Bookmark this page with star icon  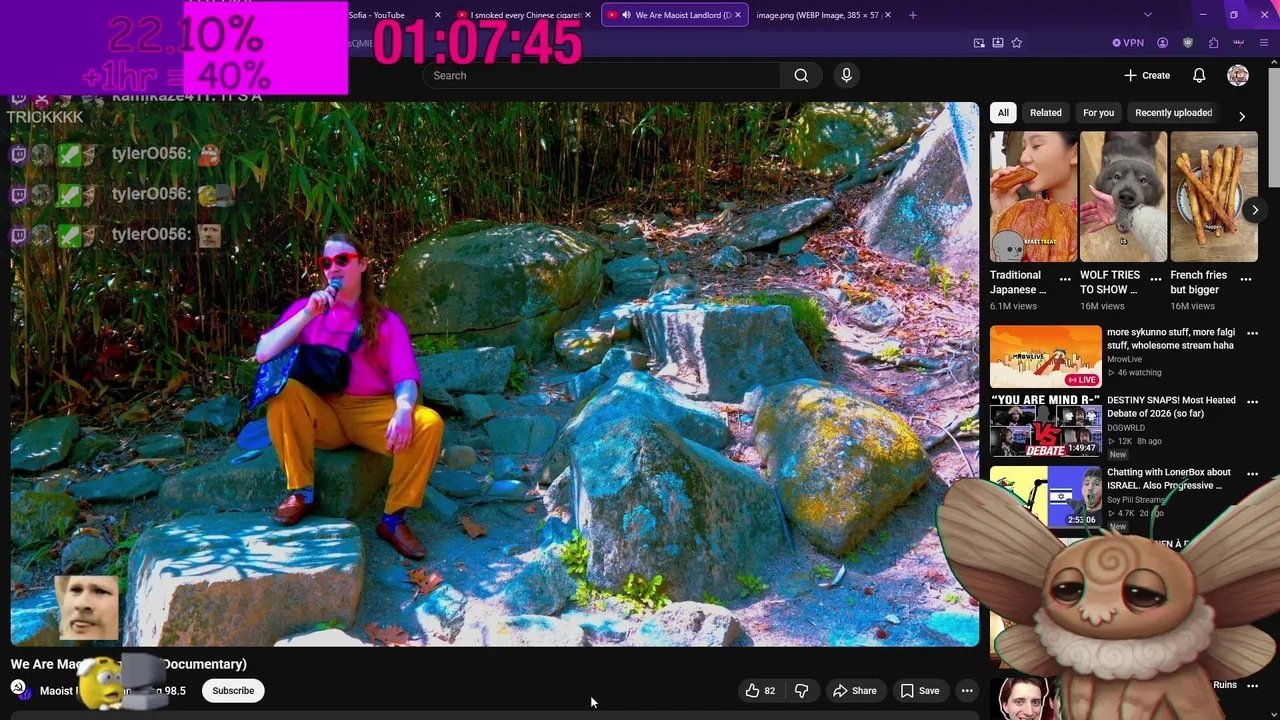pos(1016,43)
